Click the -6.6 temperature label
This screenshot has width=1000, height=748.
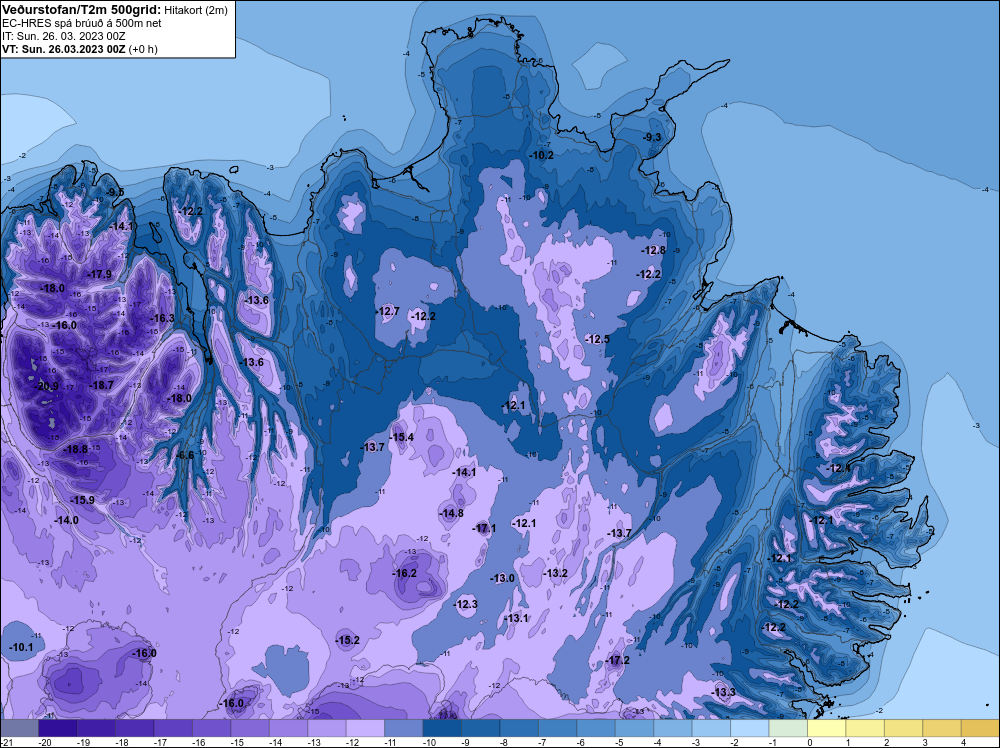coord(185,455)
